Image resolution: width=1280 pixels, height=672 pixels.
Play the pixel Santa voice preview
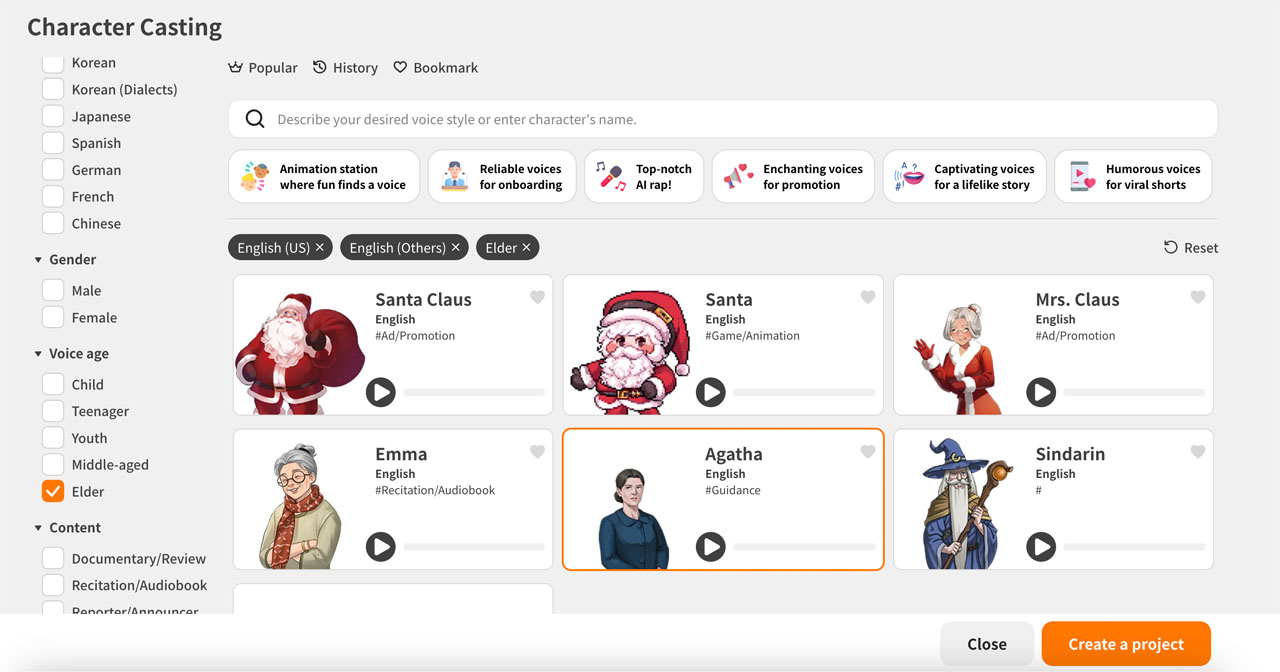pos(710,392)
